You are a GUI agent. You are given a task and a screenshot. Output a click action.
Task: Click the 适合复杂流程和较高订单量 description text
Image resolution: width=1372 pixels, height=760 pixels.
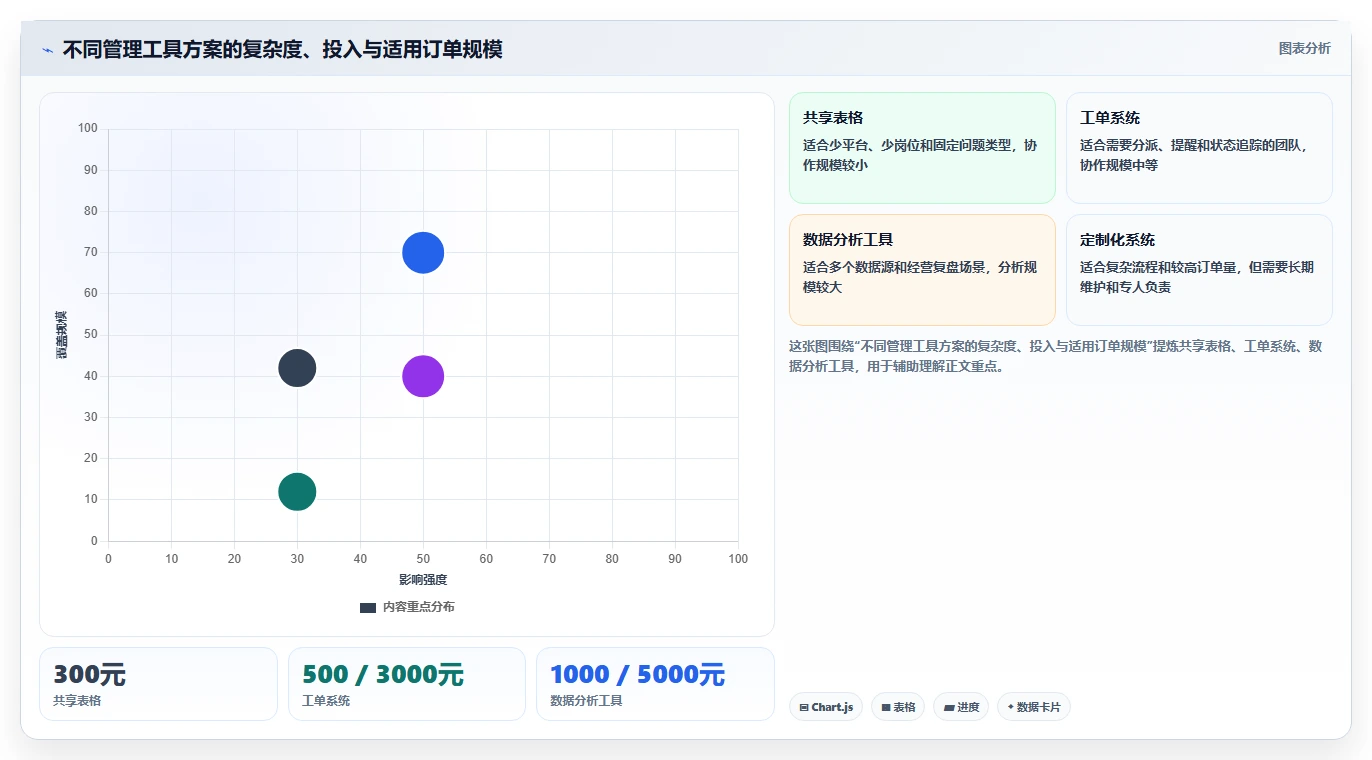[x=1197, y=277]
